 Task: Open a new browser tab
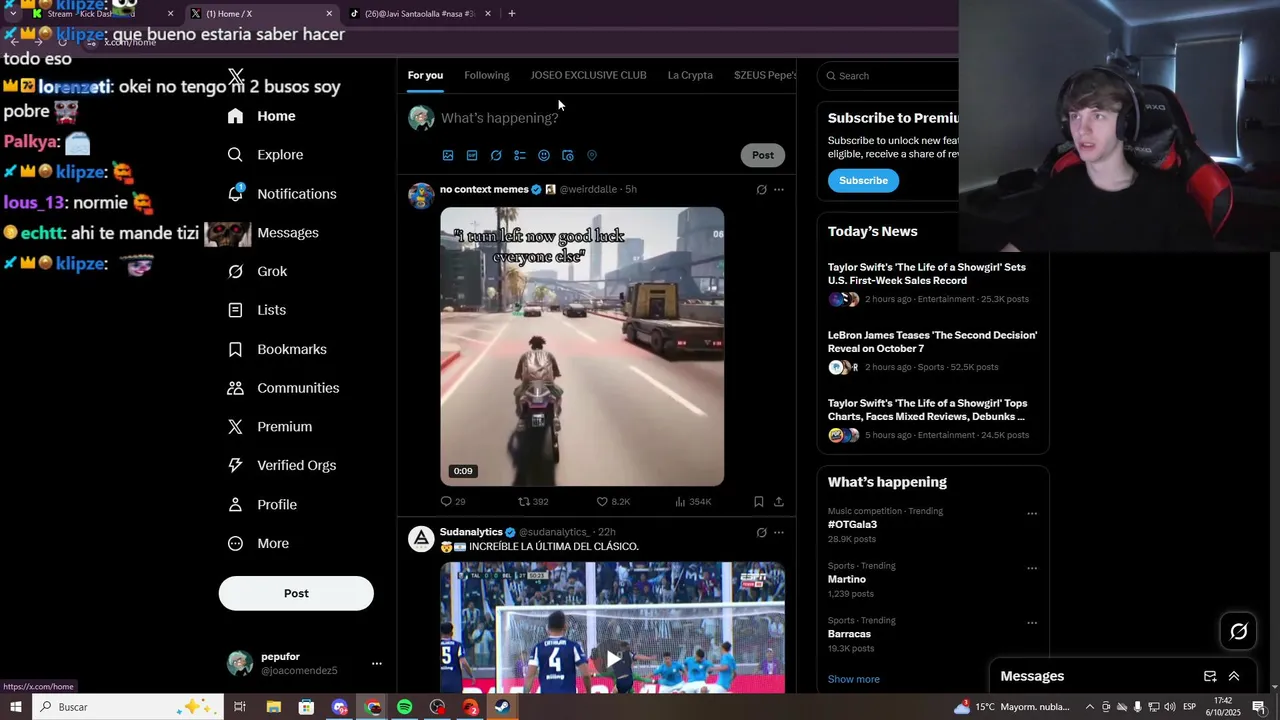(511, 14)
